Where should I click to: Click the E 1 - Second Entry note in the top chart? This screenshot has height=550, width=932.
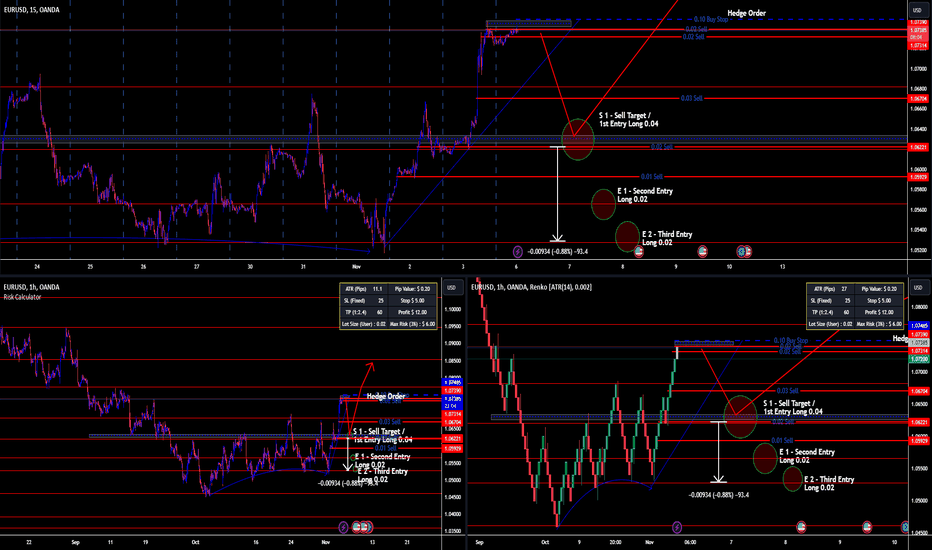pyautogui.click(x=645, y=195)
